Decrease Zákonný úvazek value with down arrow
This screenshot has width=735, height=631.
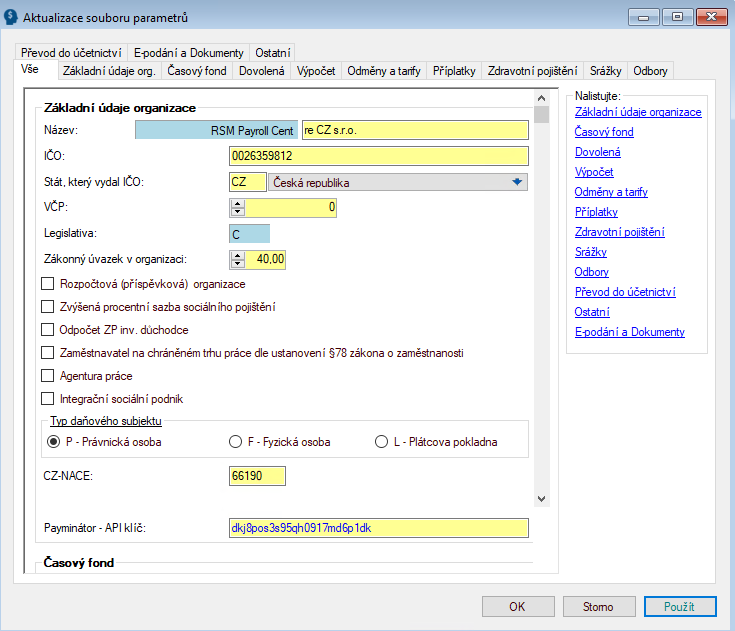click(x=237, y=264)
